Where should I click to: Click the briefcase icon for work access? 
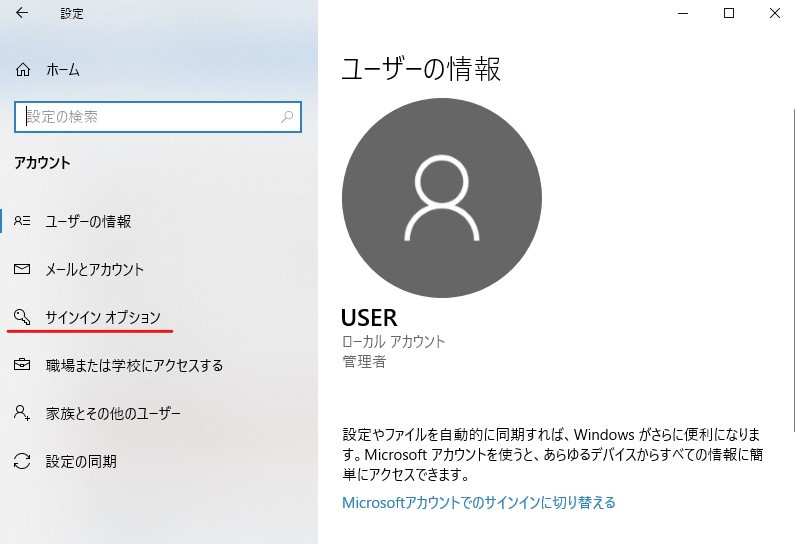[x=22, y=365]
